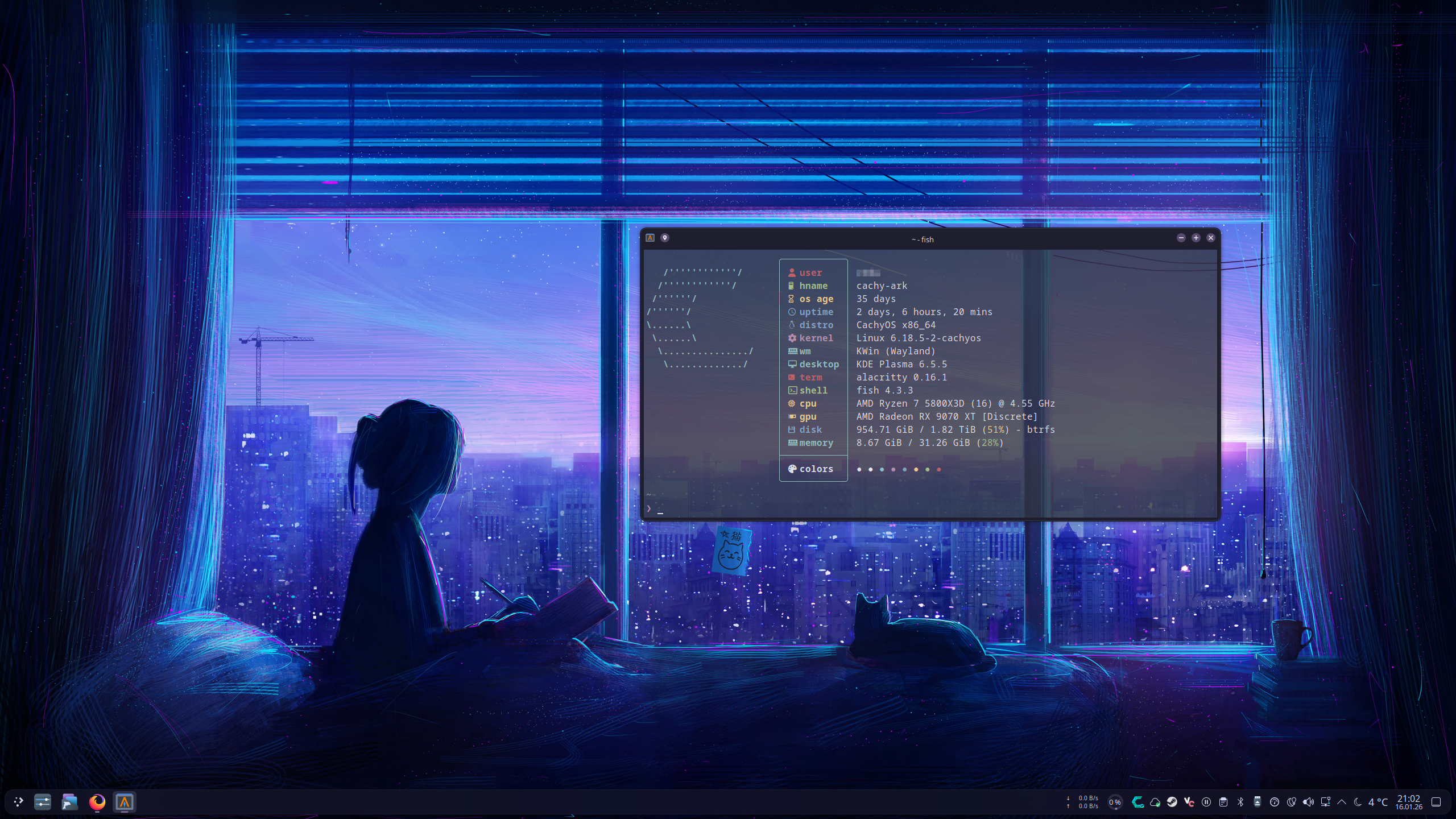Open the audio volume tray applet
Image resolution: width=1456 pixels, height=819 pixels.
tap(1308, 802)
